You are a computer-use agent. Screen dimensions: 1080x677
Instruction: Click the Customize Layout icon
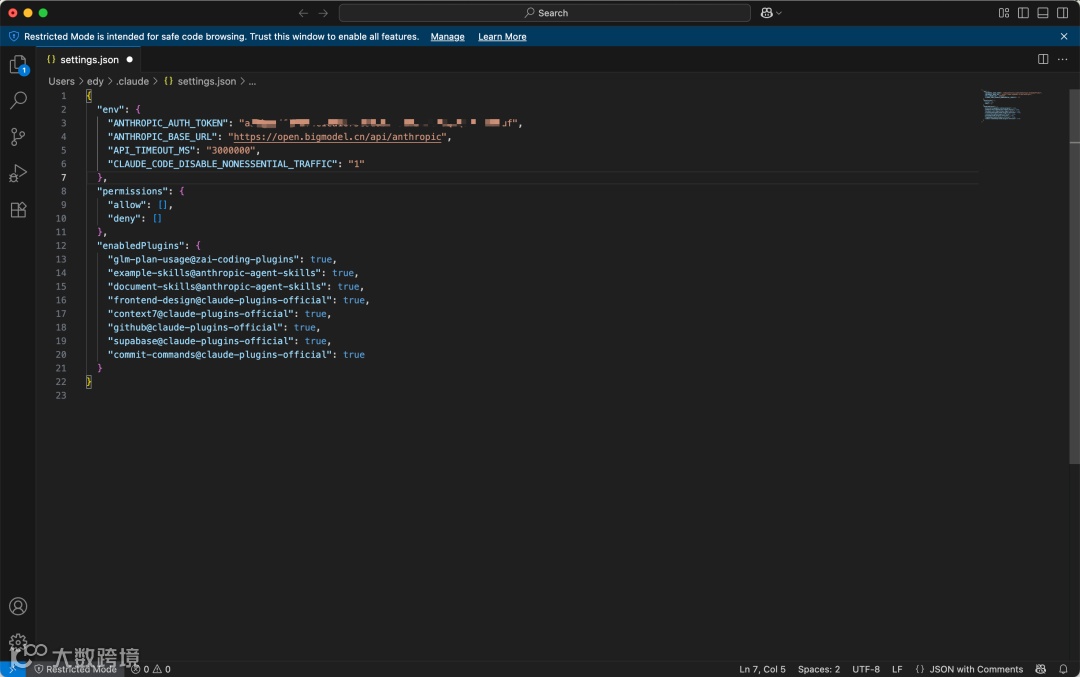click(1004, 13)
